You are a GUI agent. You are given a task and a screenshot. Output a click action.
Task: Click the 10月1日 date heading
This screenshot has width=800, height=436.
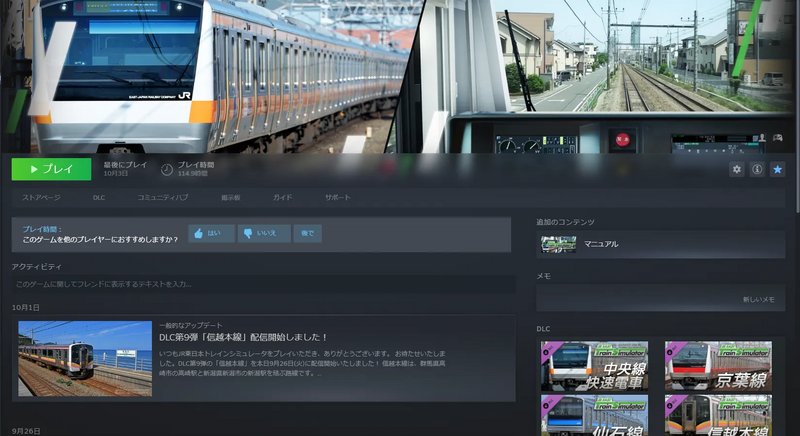click(26, 307)
